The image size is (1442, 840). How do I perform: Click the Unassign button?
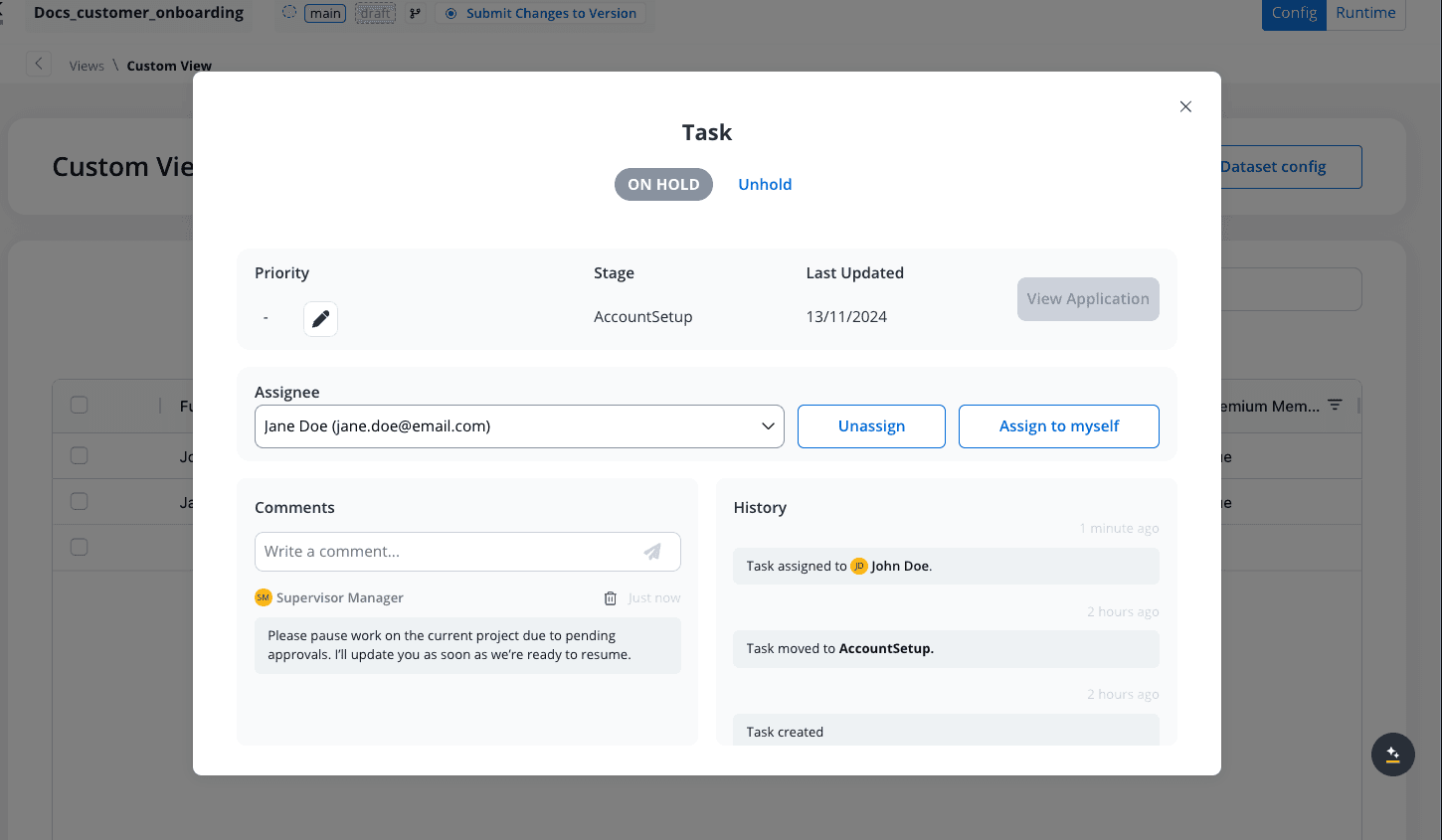tap(871, 426)
